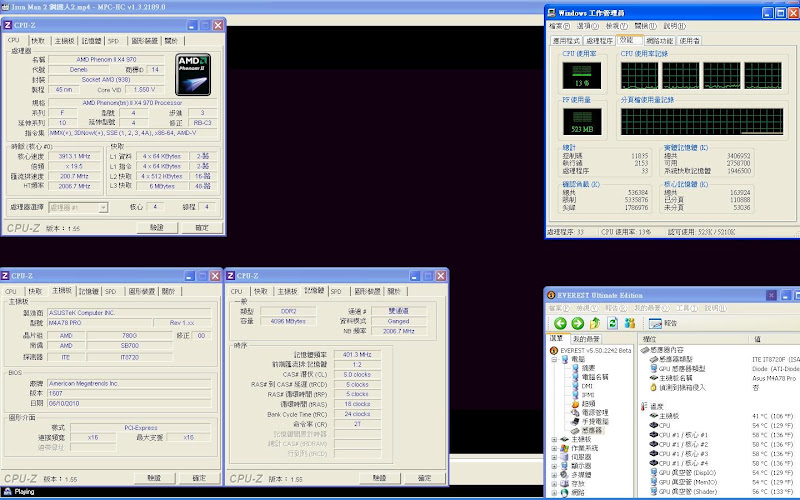Open the SPD tab in the top CPU-Z window
The height and width of the screenshot is (500, 800).
(x=113, y=41)
